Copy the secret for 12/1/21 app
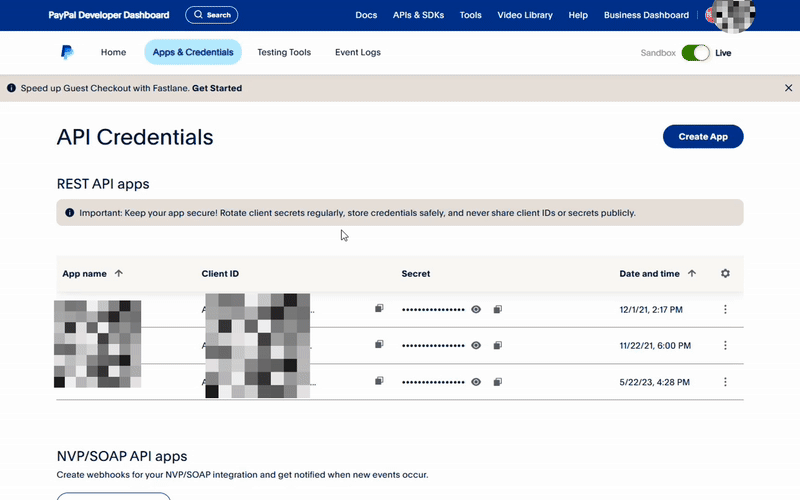The width and height of the screenshot is (800, 500). 497,310
